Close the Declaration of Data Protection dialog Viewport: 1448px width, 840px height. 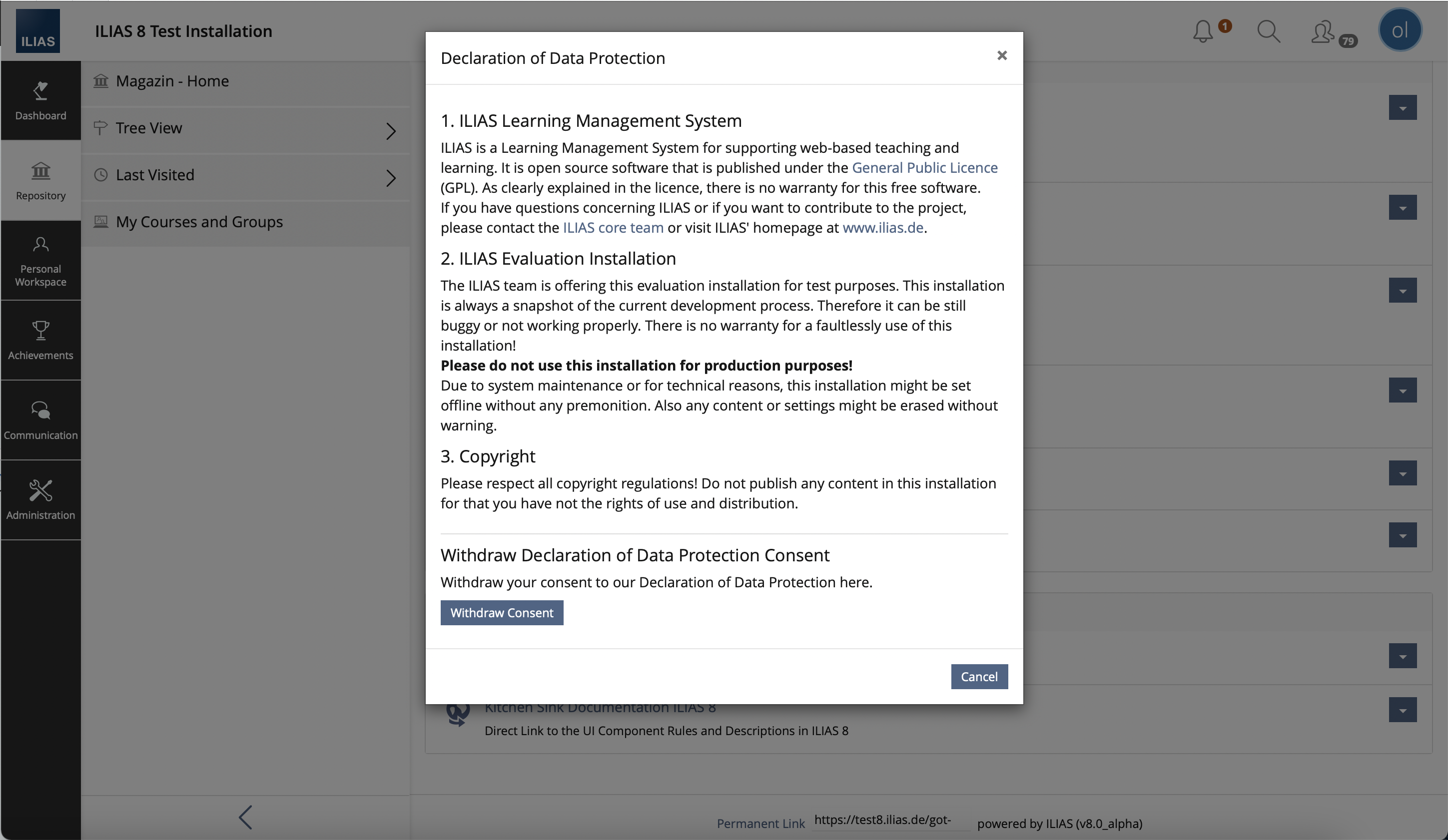1002,56
